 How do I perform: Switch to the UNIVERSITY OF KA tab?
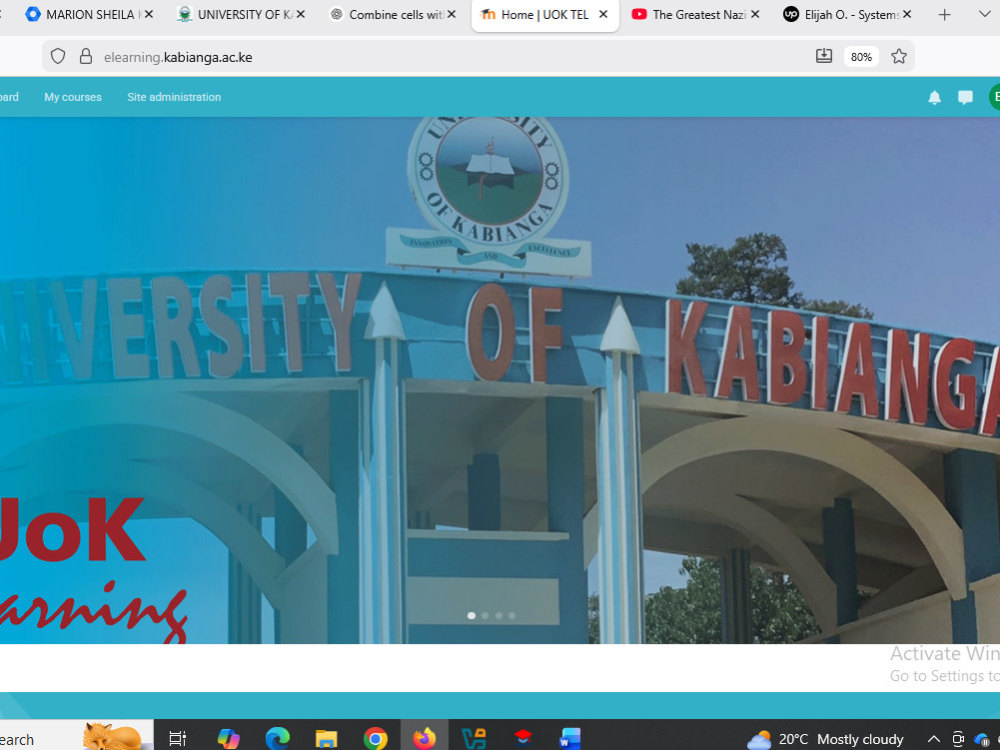click(x=234, y=14)
